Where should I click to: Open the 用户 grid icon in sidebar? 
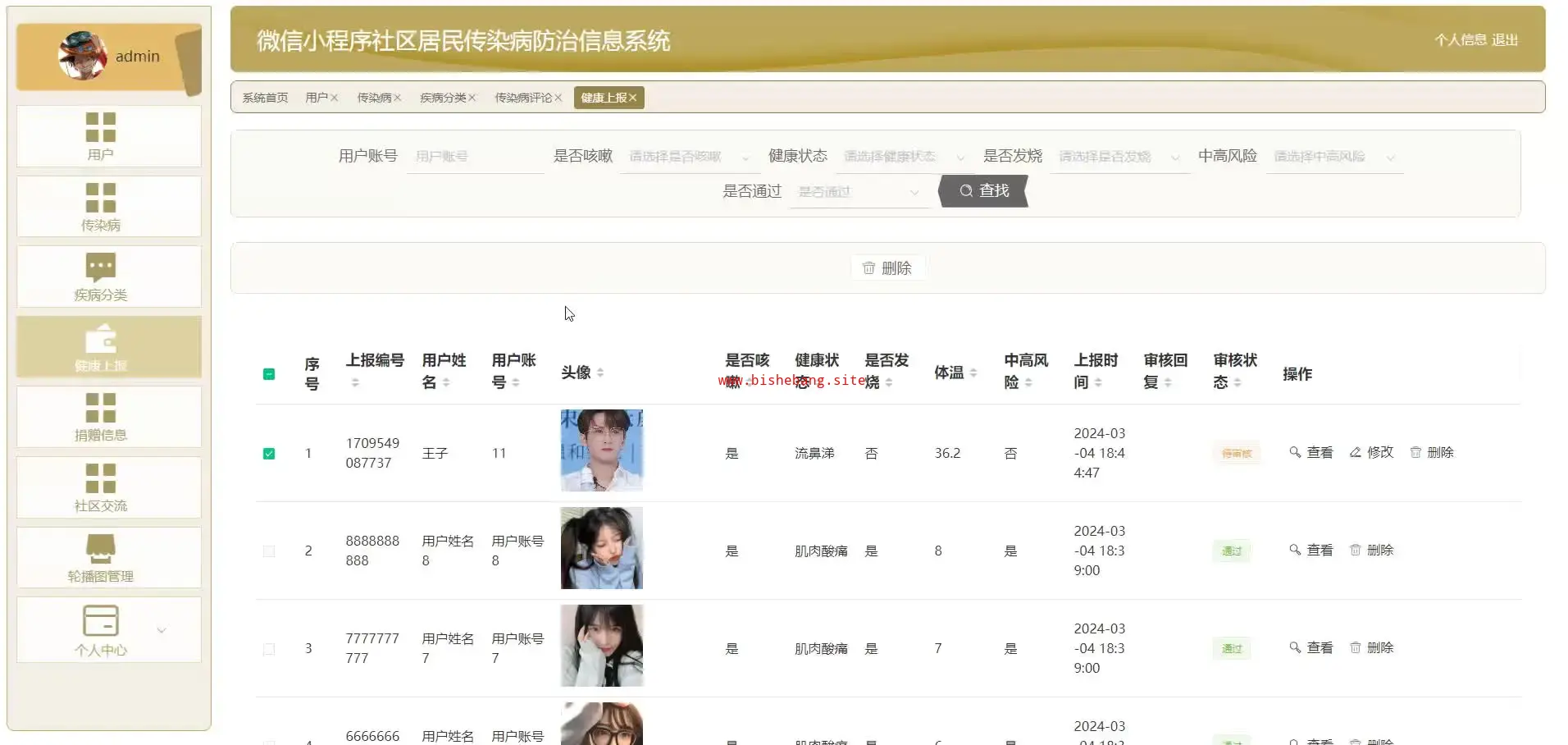(x=101, y=128)
